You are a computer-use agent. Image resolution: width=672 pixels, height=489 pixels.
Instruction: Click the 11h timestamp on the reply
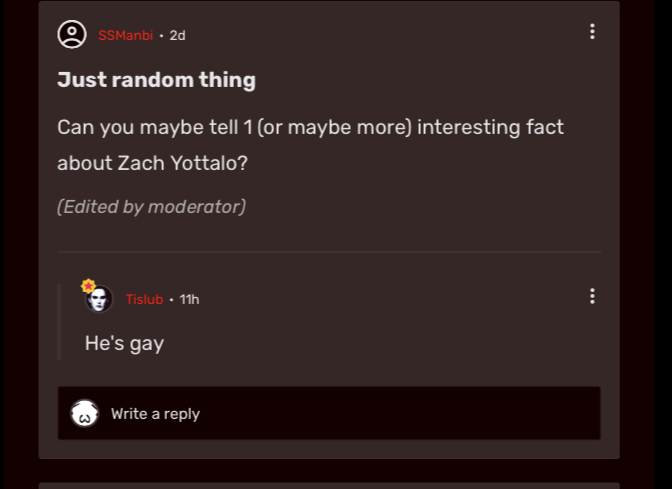(189, 299)
